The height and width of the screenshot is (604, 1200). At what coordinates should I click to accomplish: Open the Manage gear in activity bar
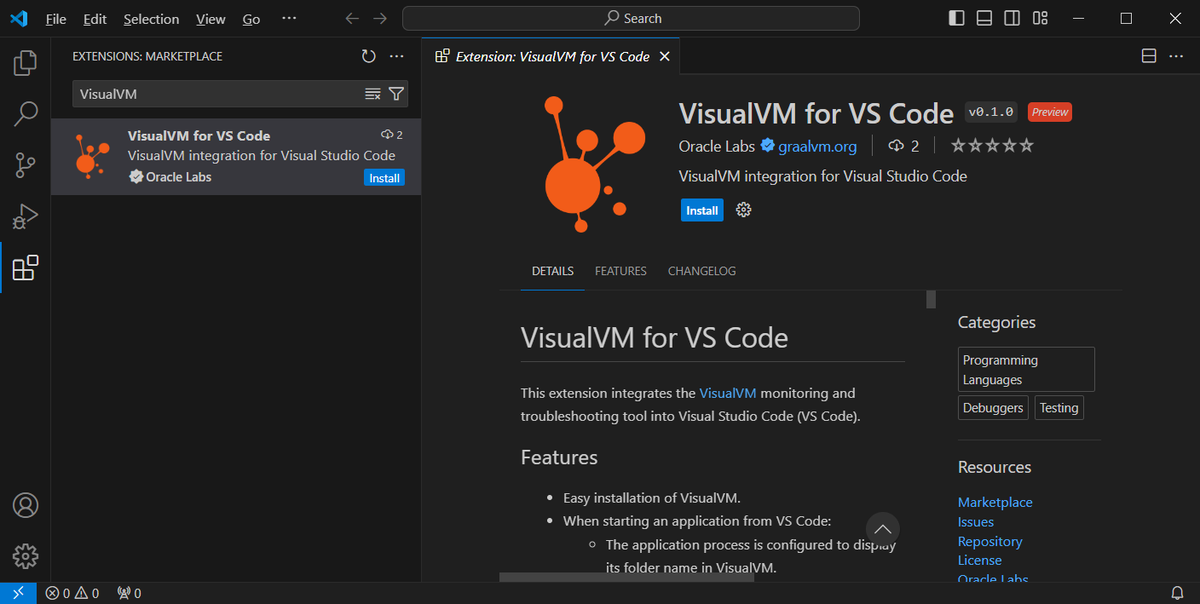[25, 555]
